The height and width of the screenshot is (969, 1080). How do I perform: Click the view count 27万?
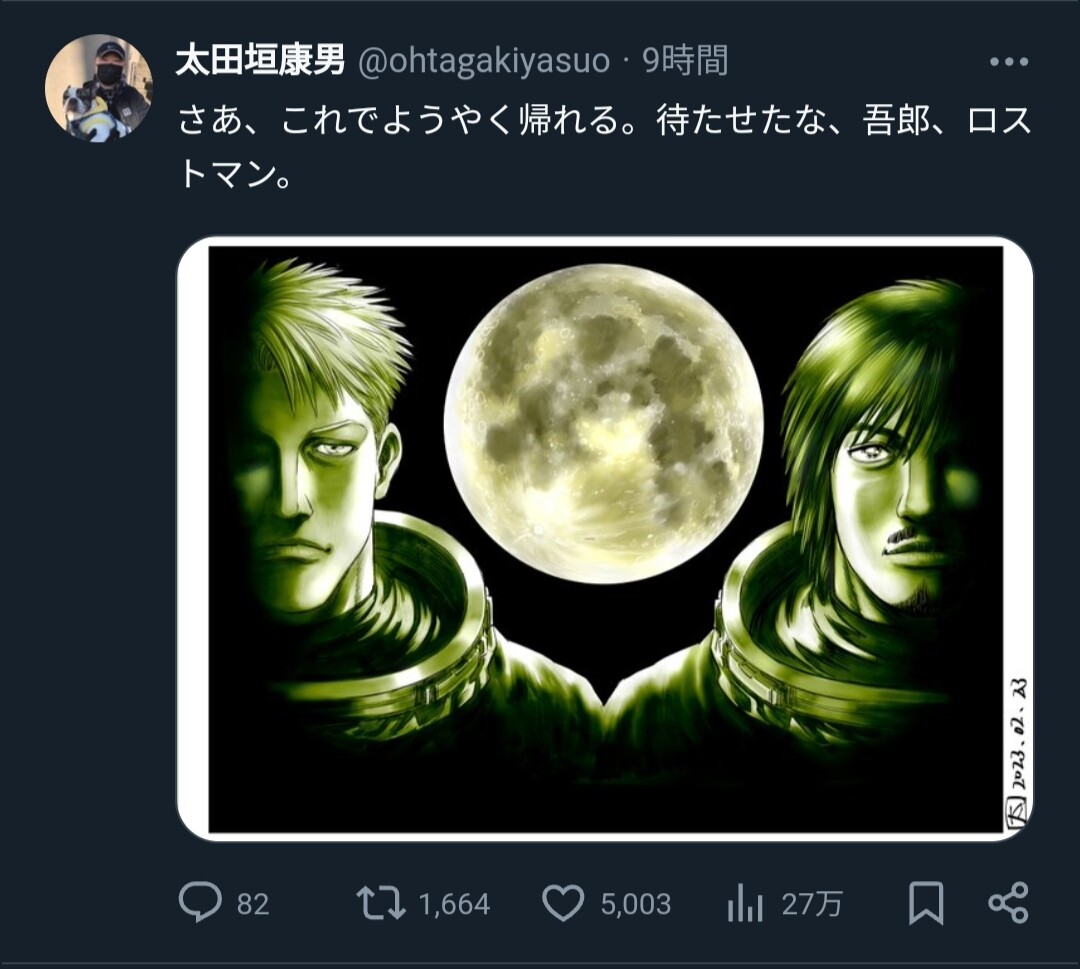click(x=811, y=905)
